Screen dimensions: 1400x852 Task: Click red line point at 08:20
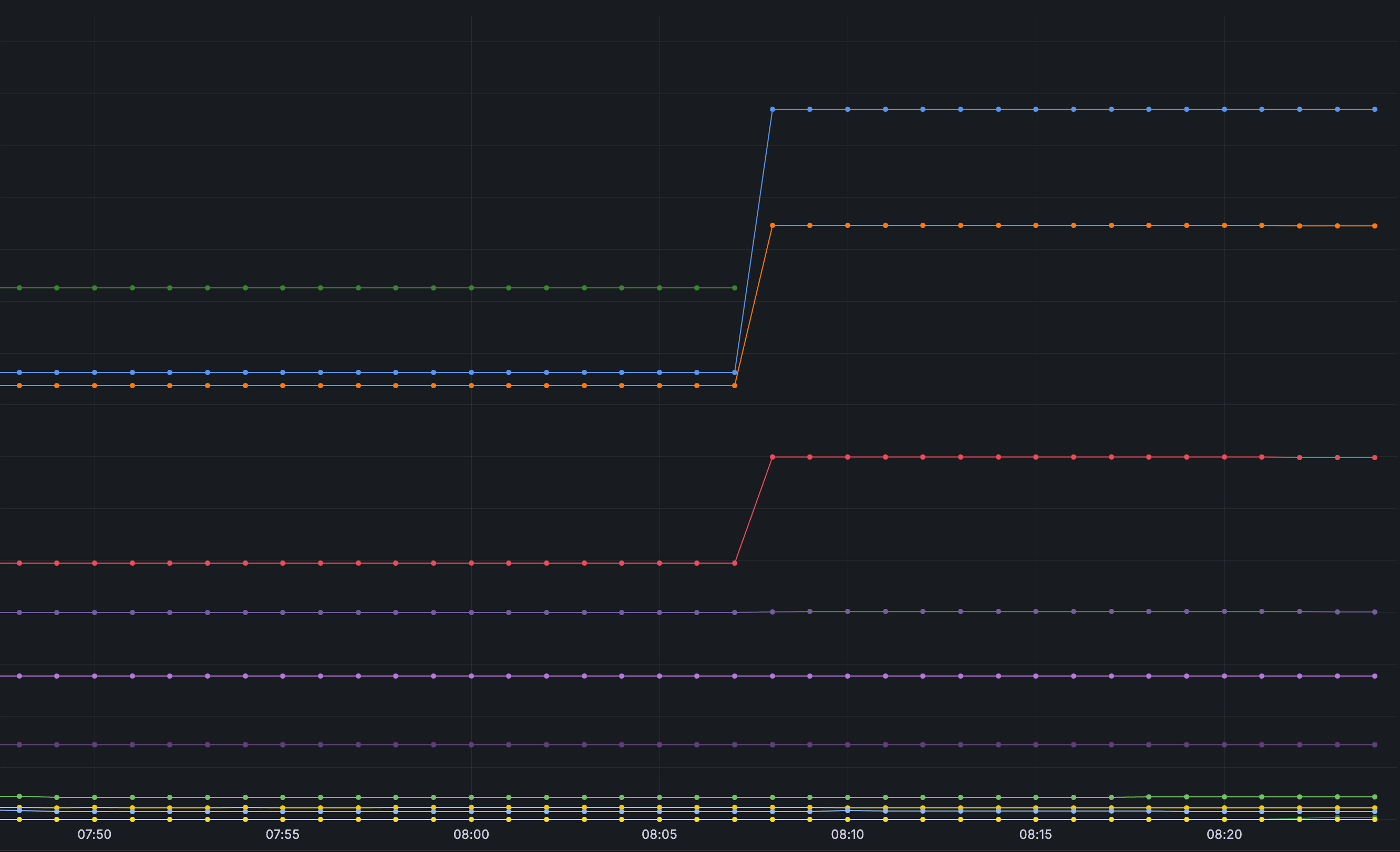1224,457
